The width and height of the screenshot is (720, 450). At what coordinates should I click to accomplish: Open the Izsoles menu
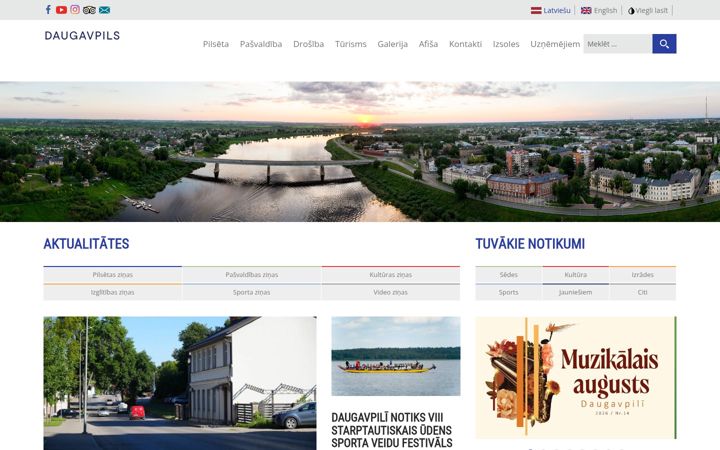pyautogui.click(x=506, y=44)
